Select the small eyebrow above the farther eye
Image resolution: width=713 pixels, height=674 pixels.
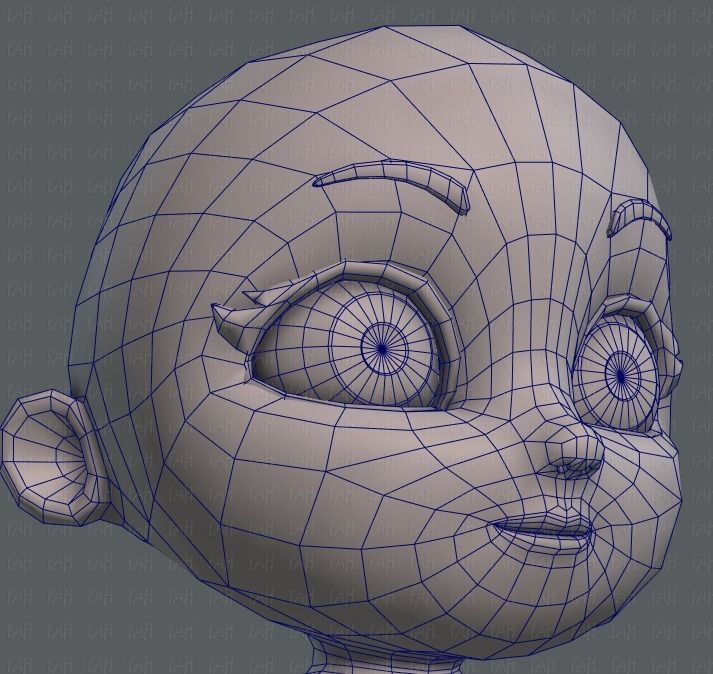pyautogui.click(x=639, y=218)
